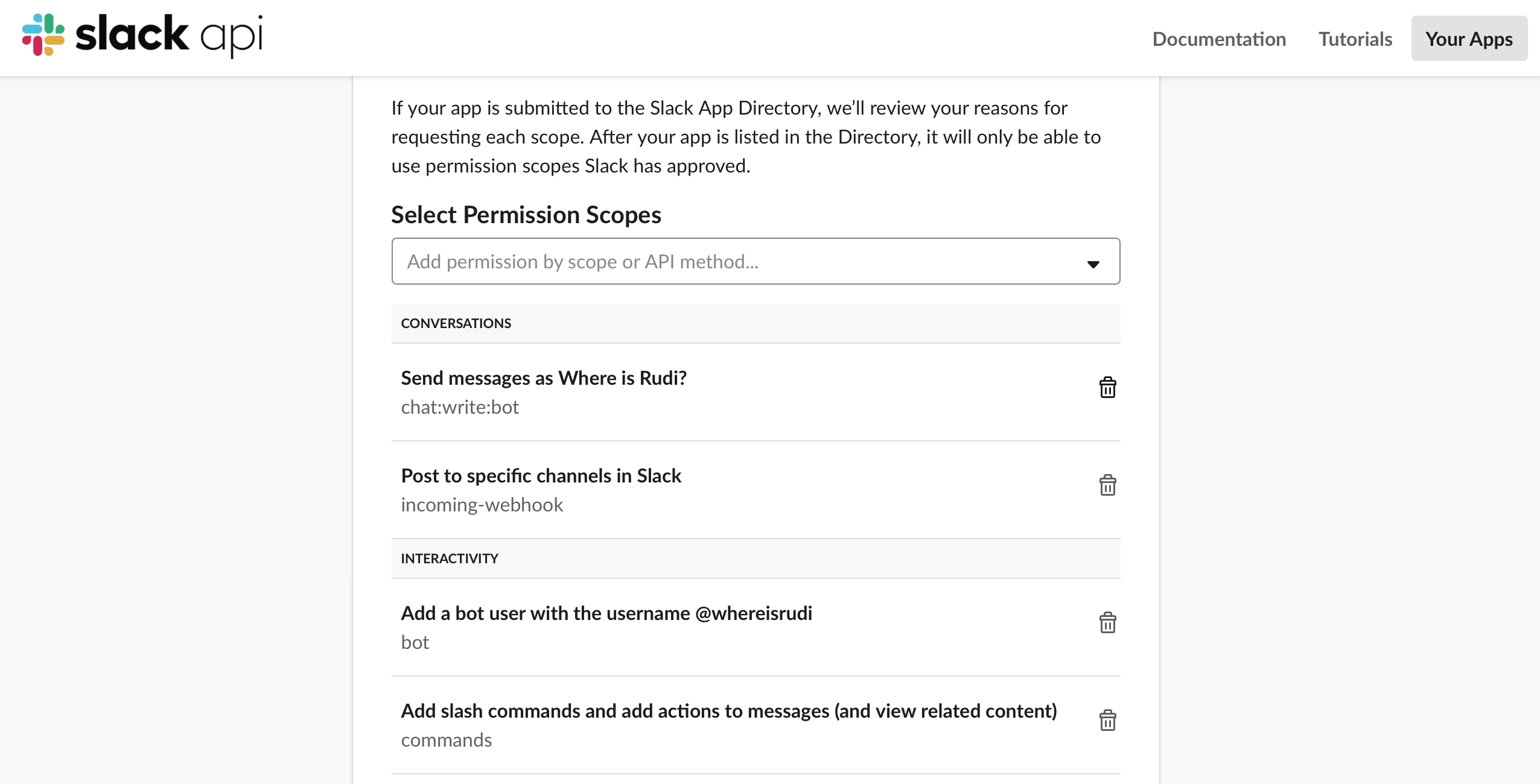This screenshot has width=1540, height=784.
Task: Open the Documentation page
Action: (1219, 39)
